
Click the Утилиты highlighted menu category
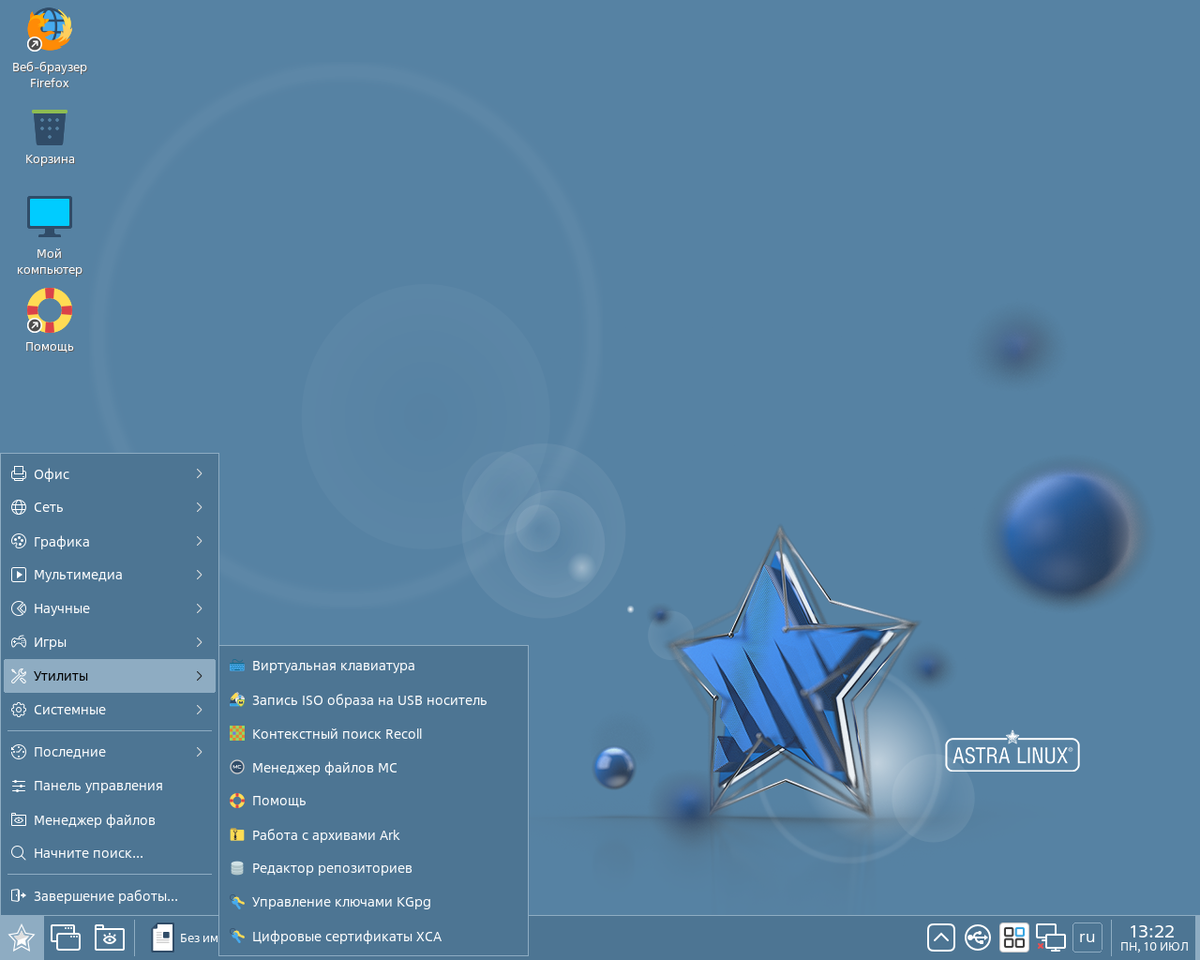click(x=110, y=676)
